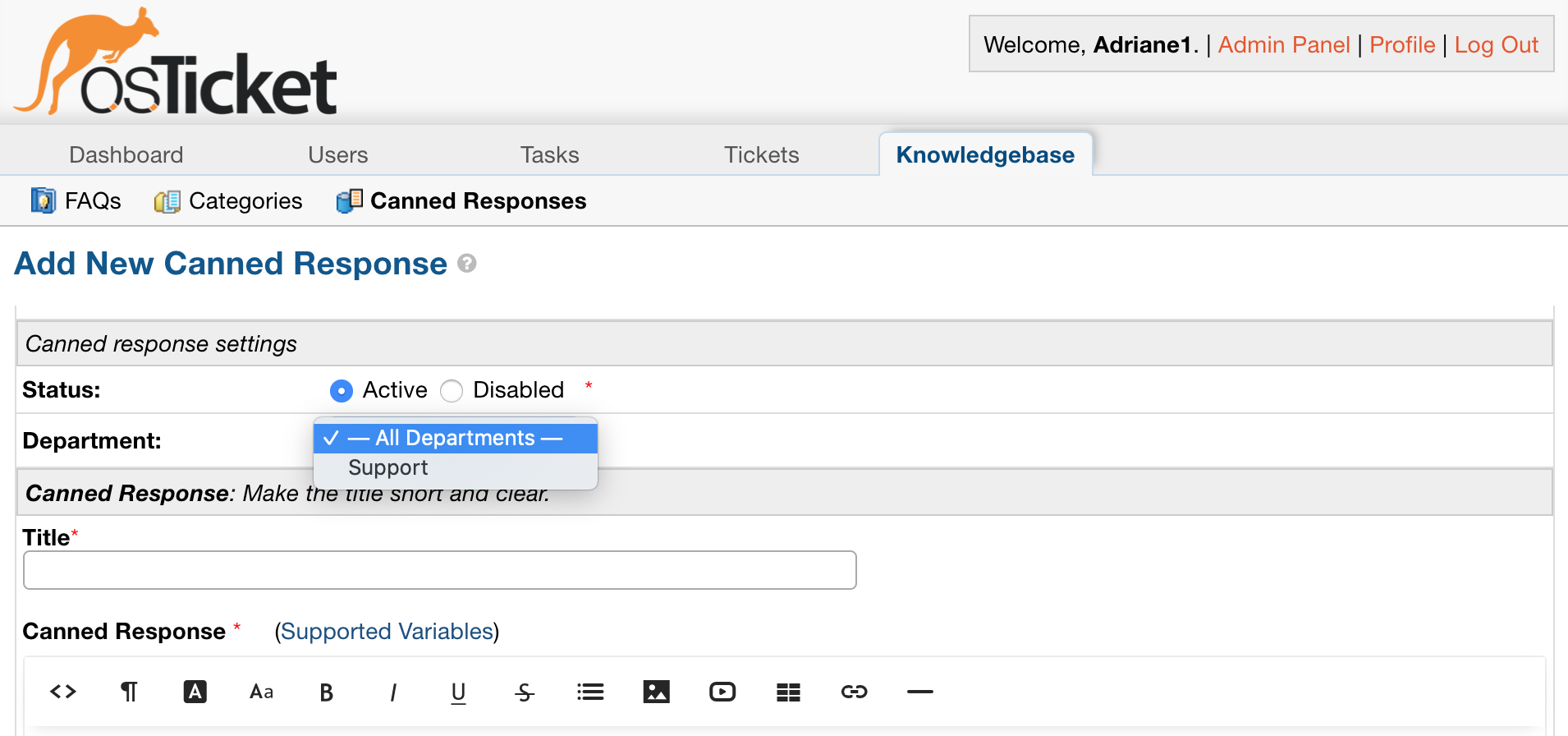Screen dimensions: 1568x736
Task: Insert an image into the response
Action: pyautogui.click(x=656, y=692)
